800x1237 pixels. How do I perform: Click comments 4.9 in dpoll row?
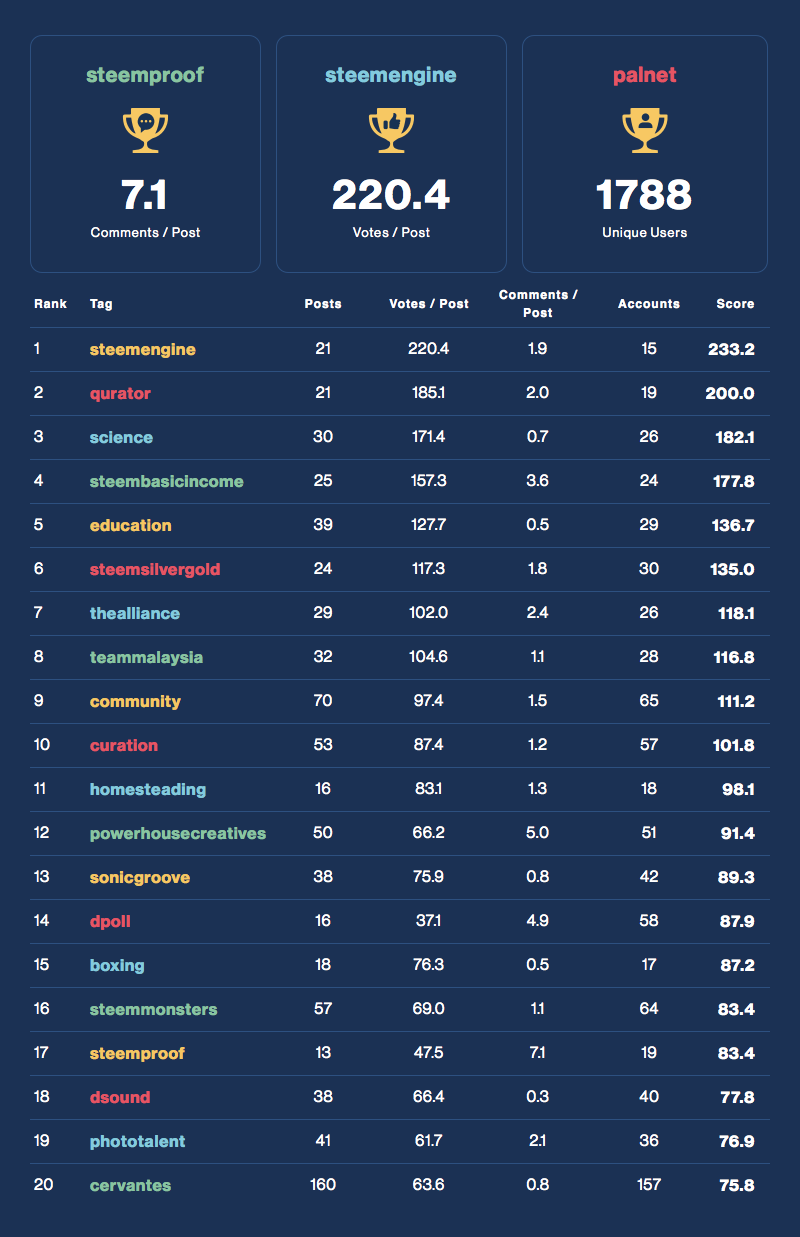coord(537,921)
